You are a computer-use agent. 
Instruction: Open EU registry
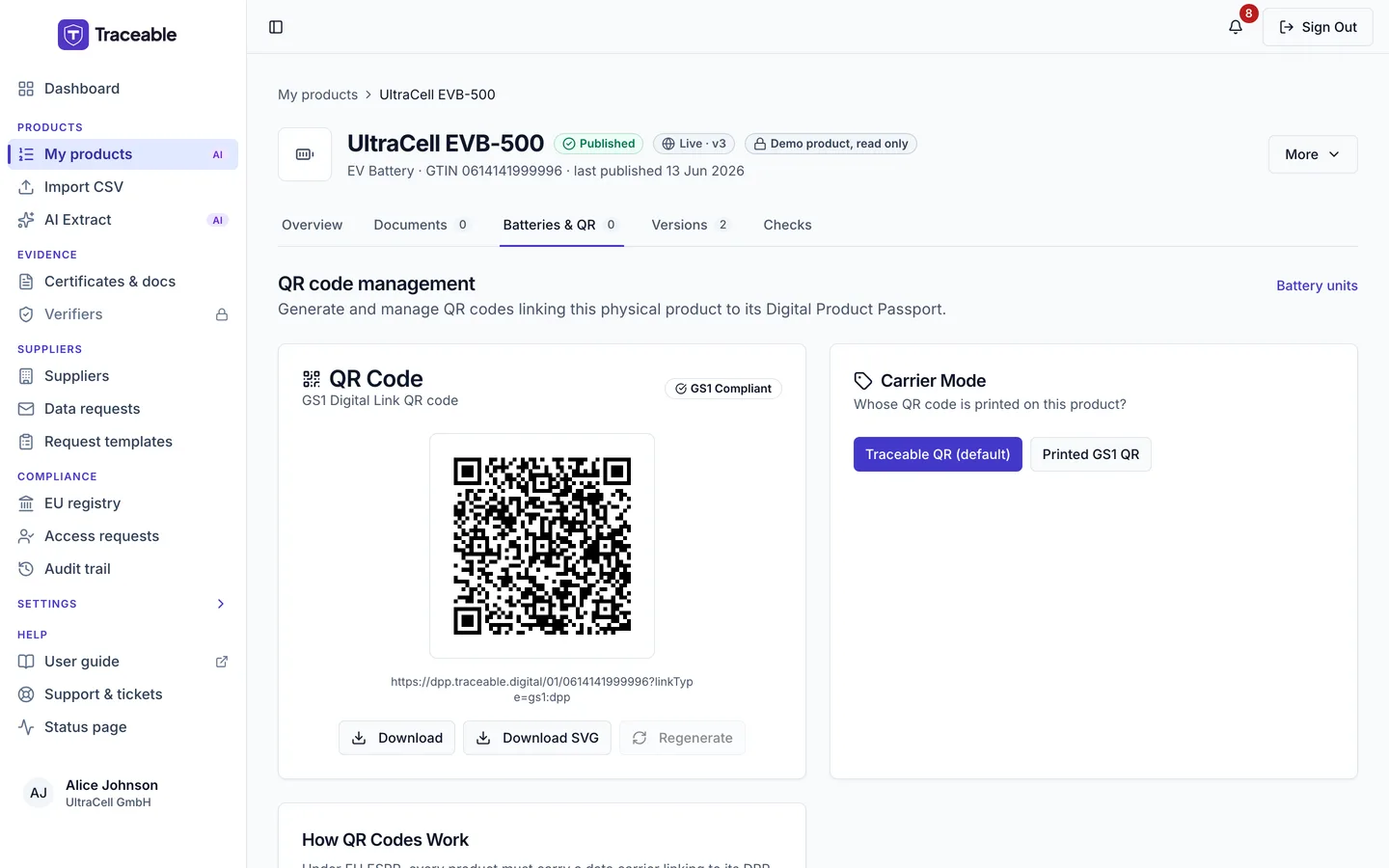coord(123,503)
